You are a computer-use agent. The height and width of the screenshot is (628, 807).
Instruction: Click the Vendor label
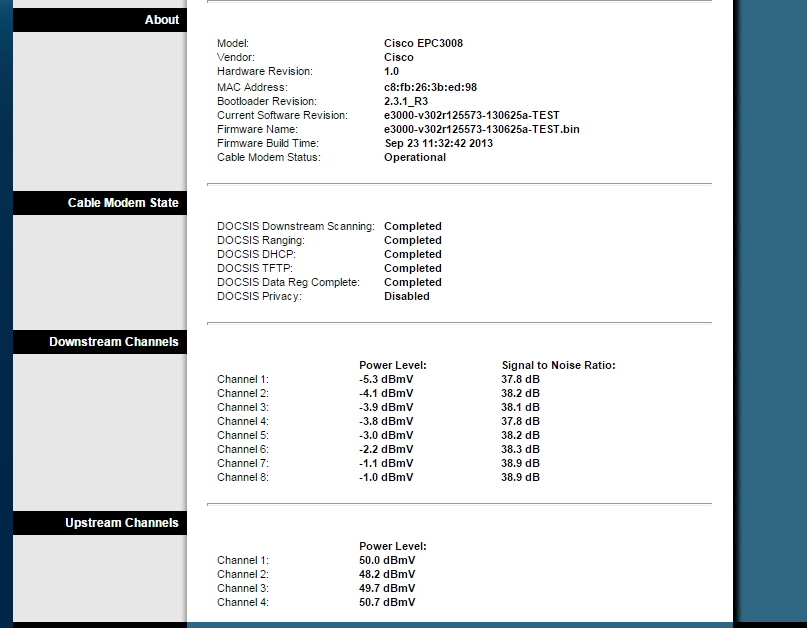pyautogui.click(x=236, y=57)
